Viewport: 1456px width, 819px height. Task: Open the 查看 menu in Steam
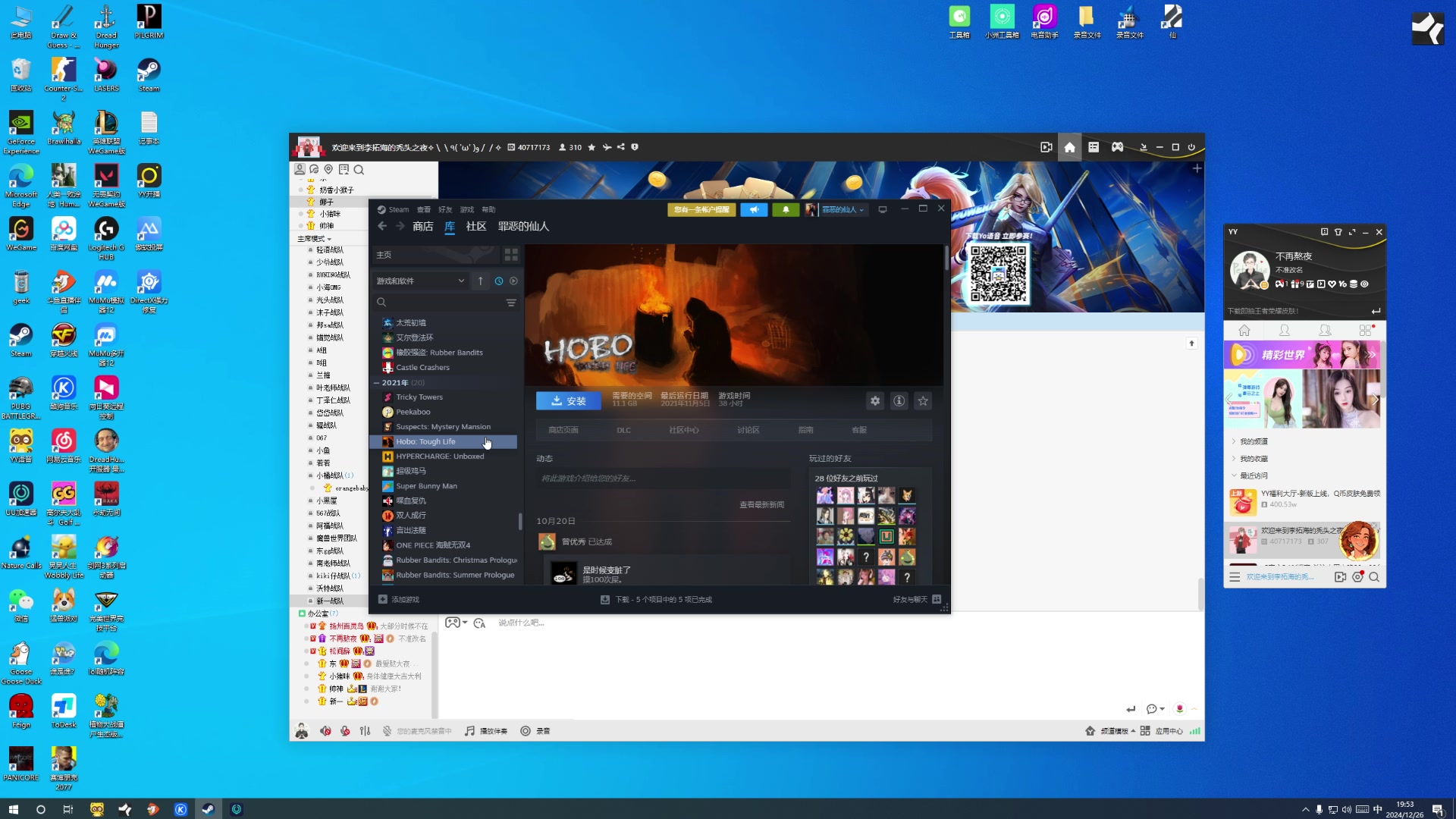(x=423, y=210)
